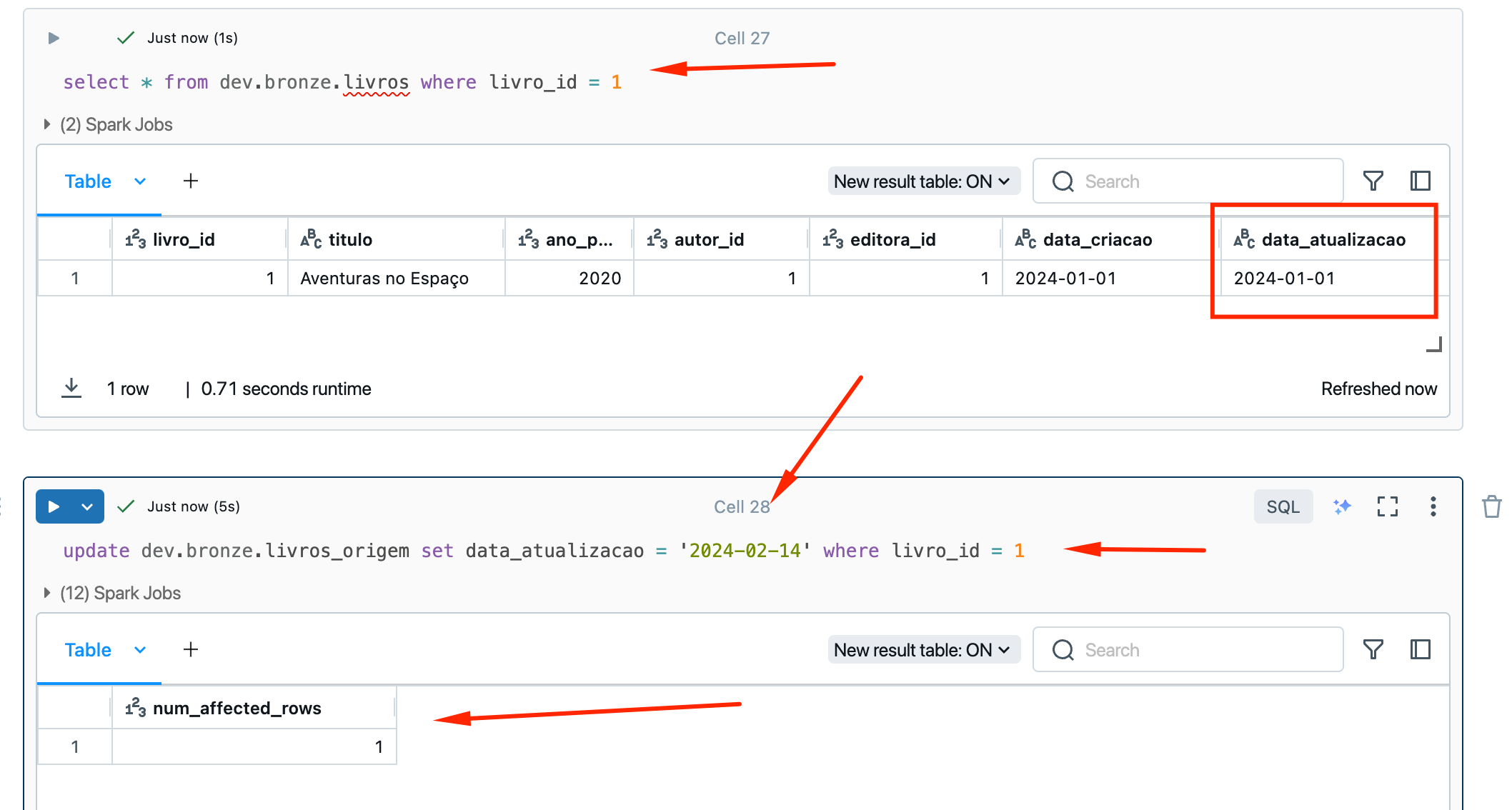
Task: Add a new visualization in Cell 27 results
Action: point(191,181)
